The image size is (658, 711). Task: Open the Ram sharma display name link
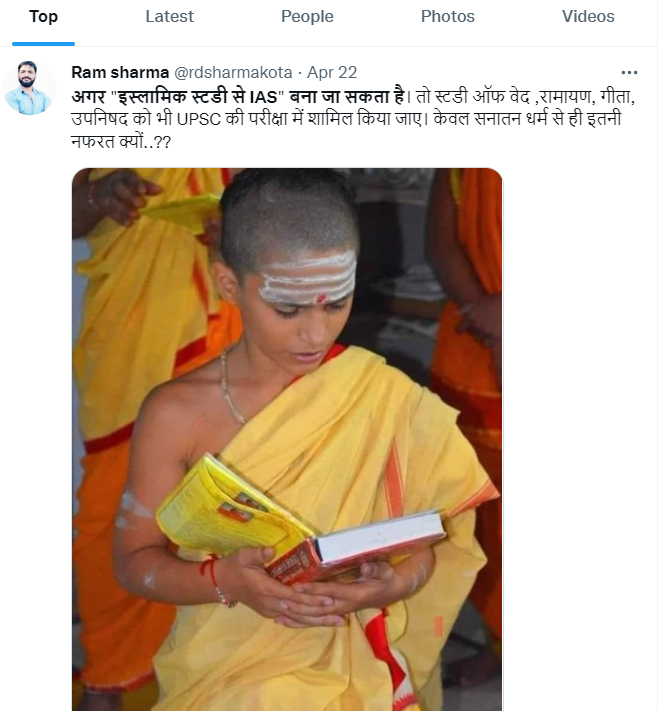coord(120,73)
